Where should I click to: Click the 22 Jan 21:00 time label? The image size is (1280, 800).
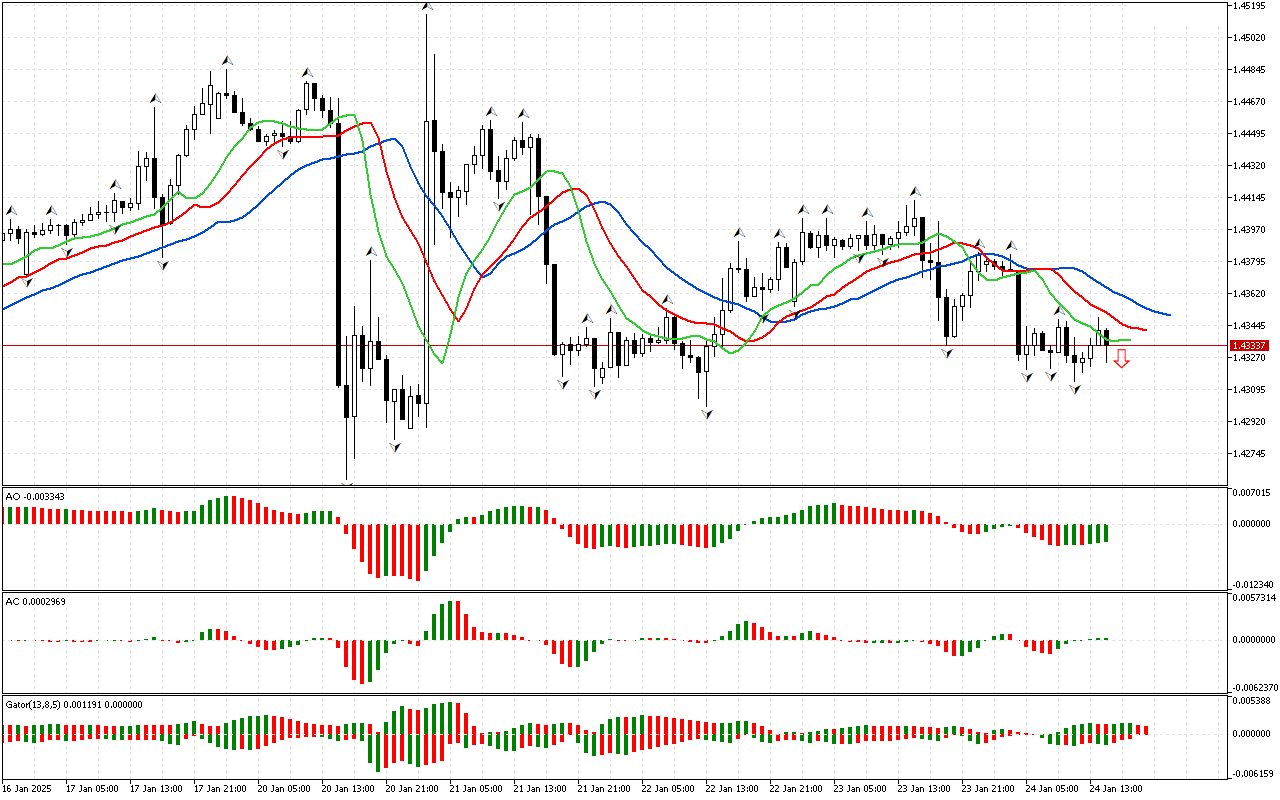click(x=797, y=788)
